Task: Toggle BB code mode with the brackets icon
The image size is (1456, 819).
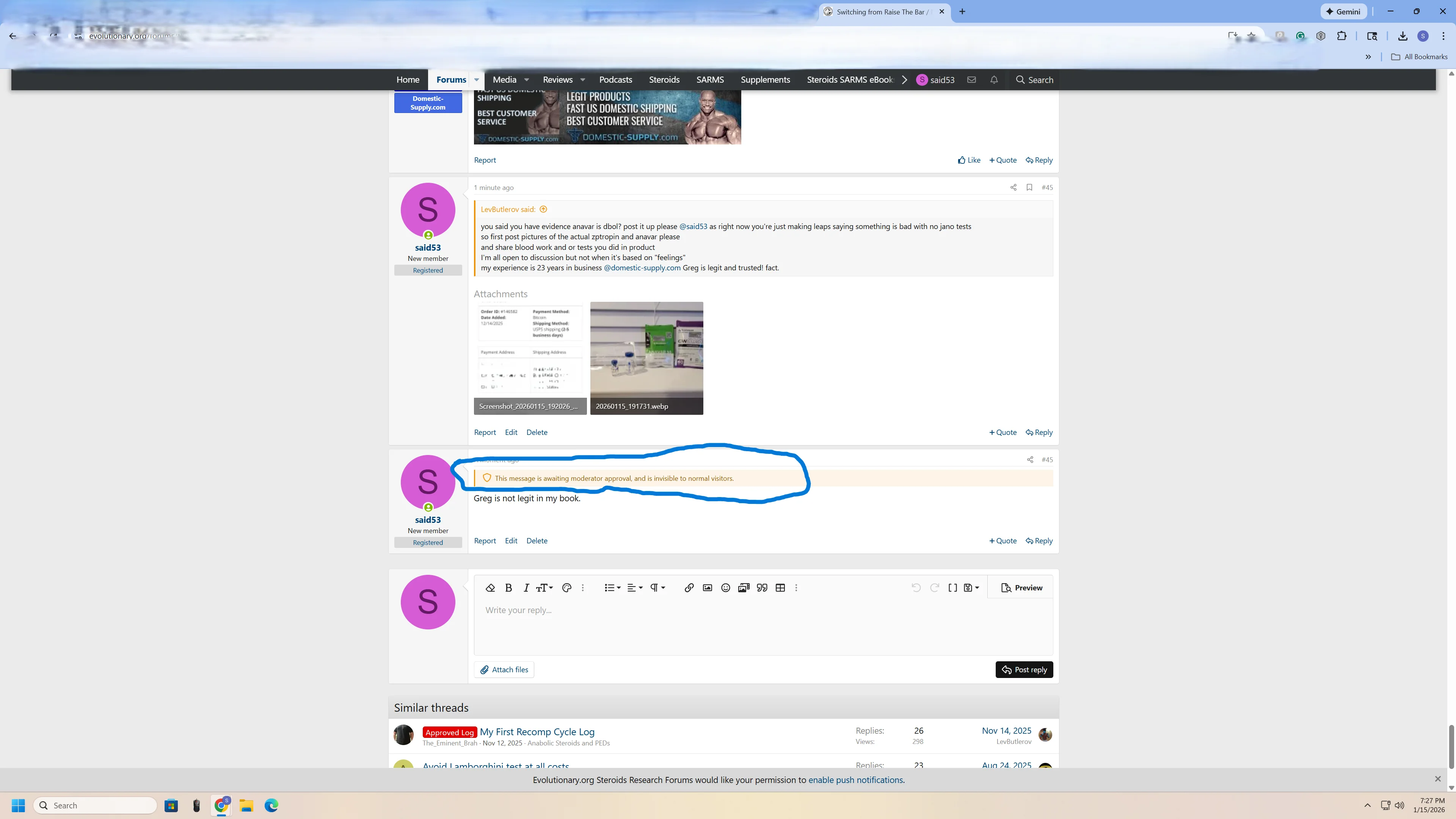Action: pyautogui.click(x=953, y=588)
